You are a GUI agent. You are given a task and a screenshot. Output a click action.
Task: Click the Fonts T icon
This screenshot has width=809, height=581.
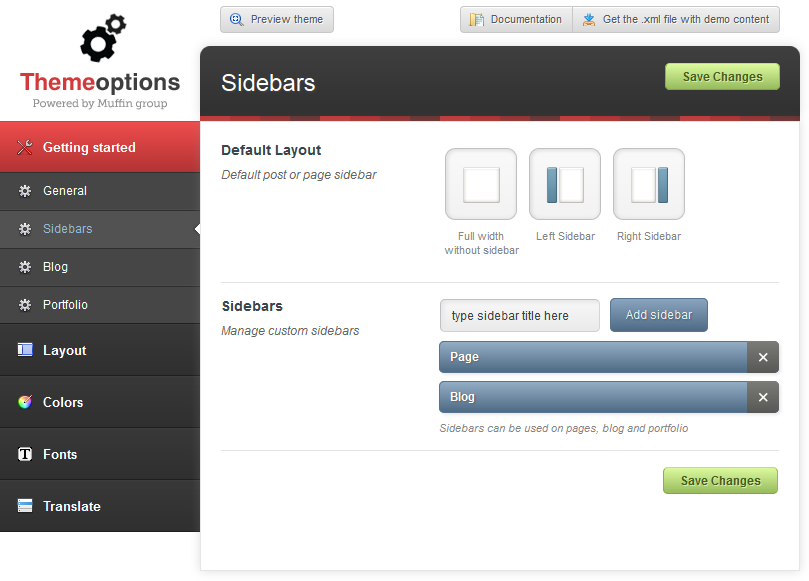(x=25, y=454)
